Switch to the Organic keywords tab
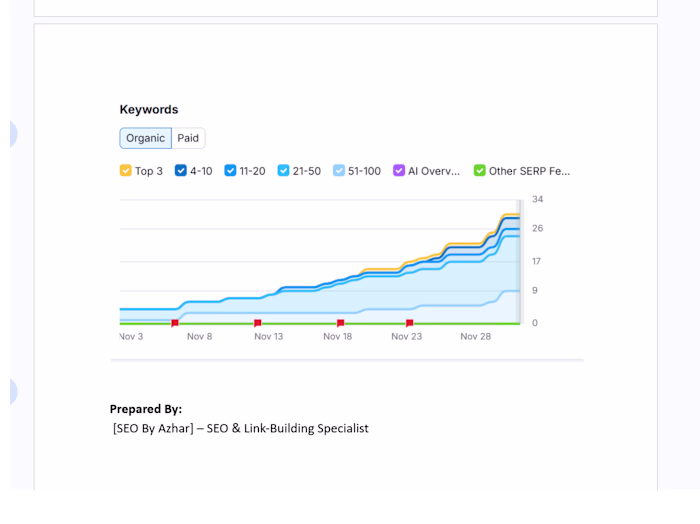 pos(145,139)
